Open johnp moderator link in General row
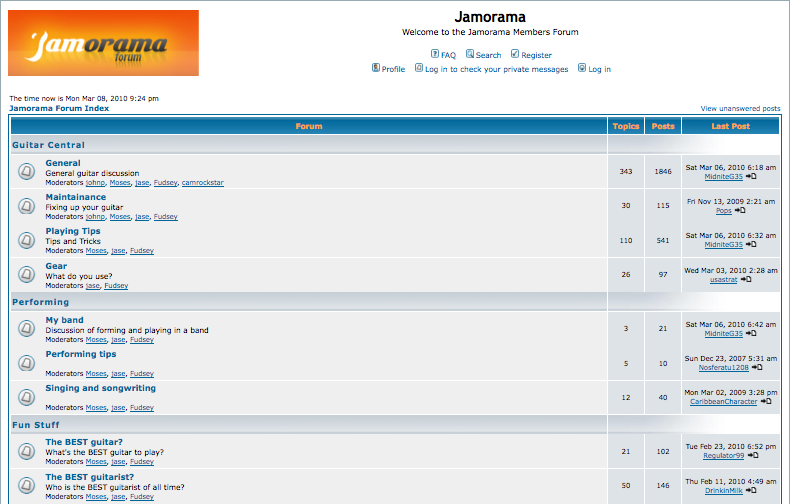Image resolution: width=790 pixels, height=504 pixels. click(x=95, y=182)
